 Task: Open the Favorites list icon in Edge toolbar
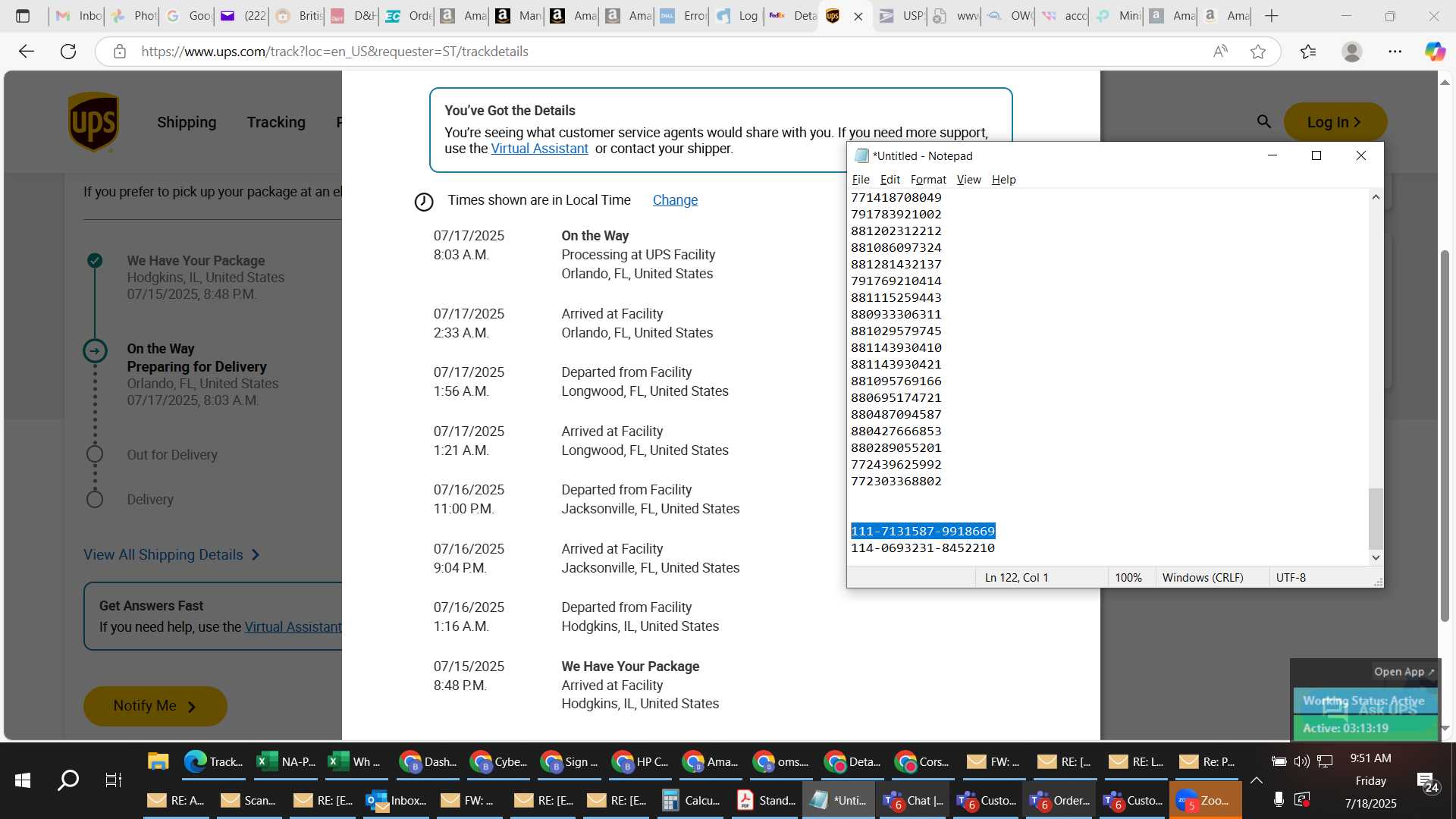[1308, 52]
